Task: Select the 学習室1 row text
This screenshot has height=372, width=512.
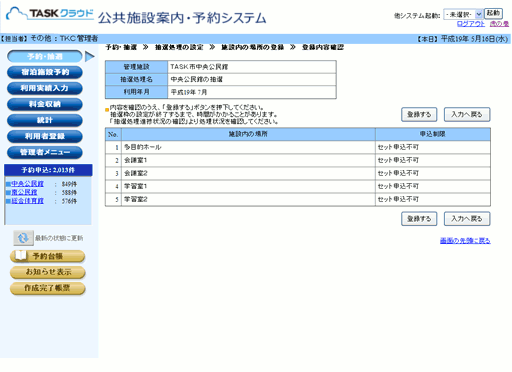Action: tap(135, 186)
